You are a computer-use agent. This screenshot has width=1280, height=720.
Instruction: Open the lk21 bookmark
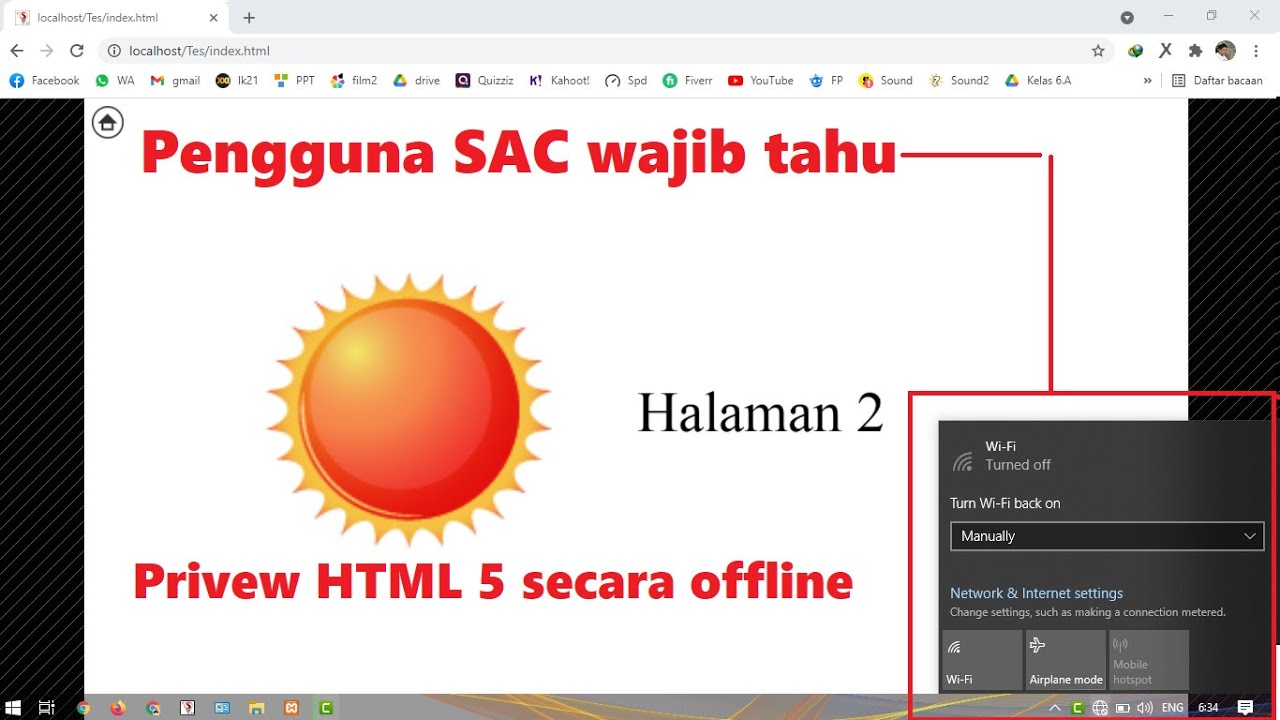pos(237,80)
